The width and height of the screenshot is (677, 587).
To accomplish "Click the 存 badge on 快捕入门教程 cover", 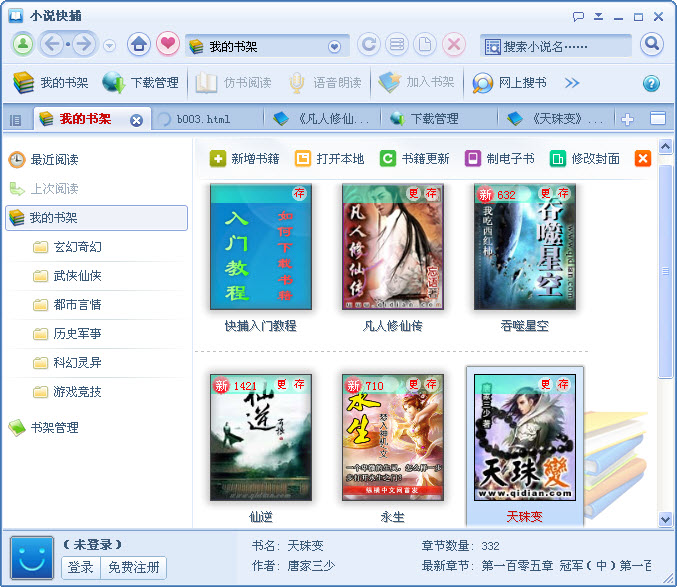I will (299, 193).
